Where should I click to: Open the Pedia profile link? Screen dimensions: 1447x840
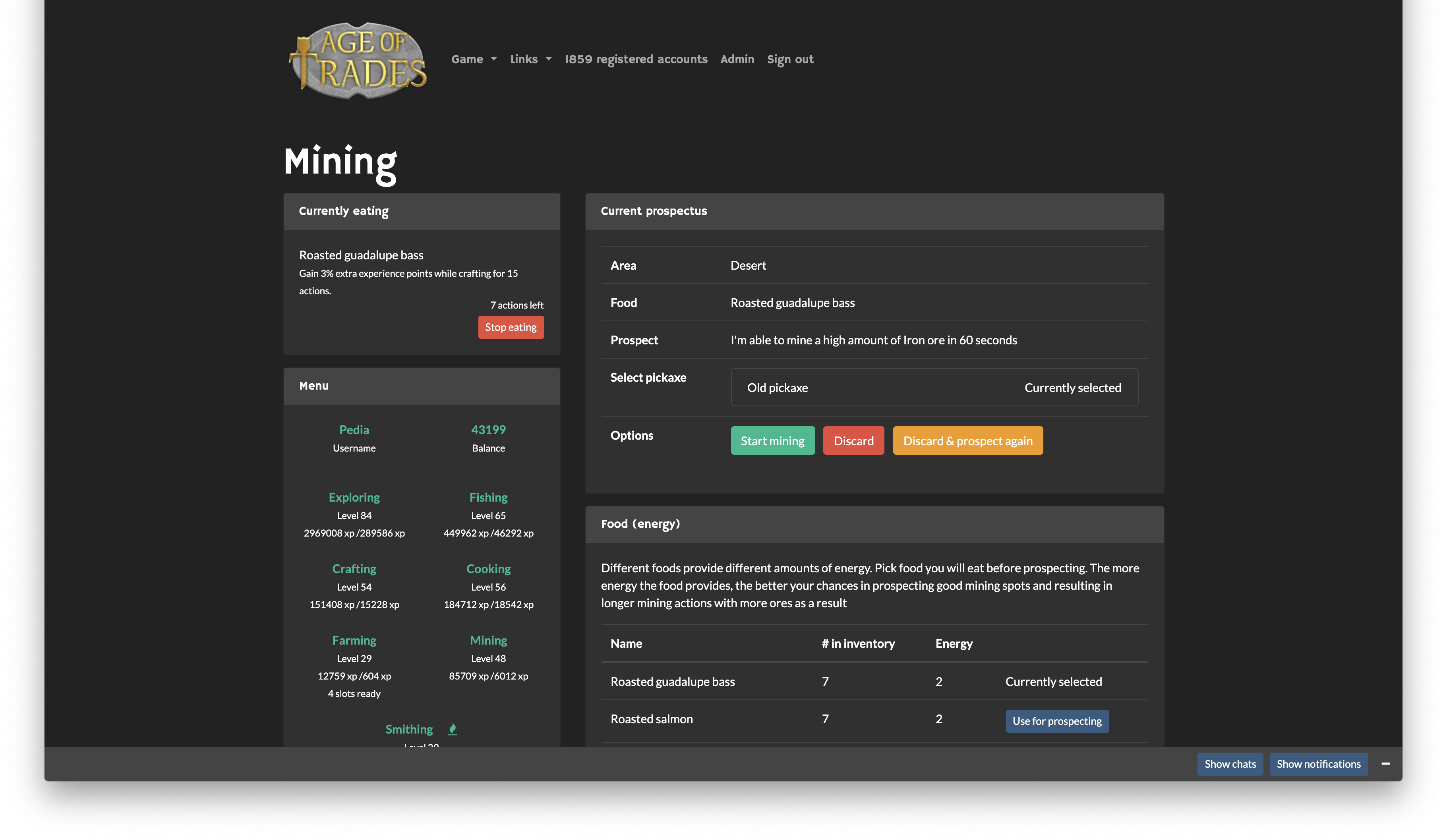point(354,429)
